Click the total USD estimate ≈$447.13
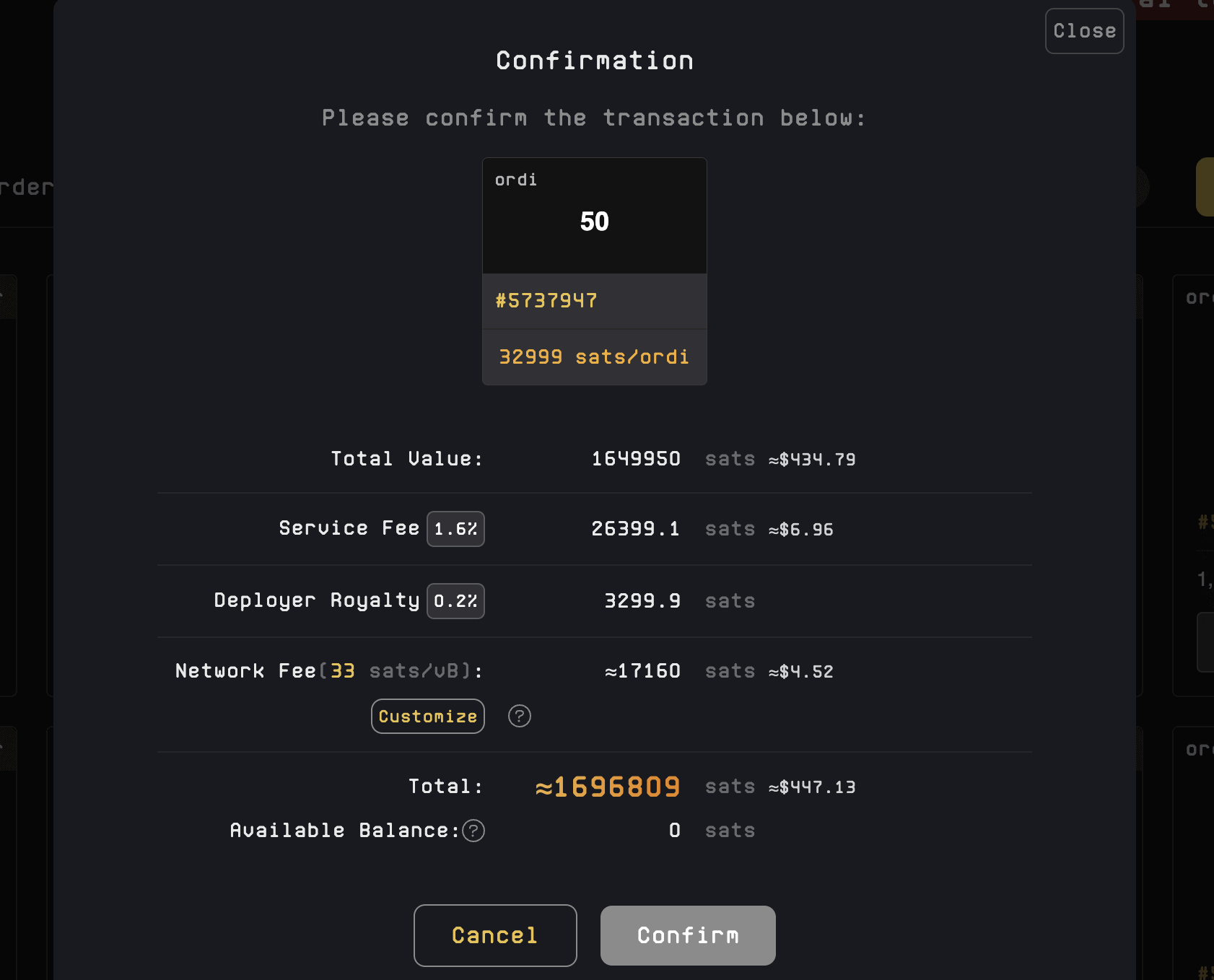The height and width of the screenshot is (980, 1214). pos(812,787)
